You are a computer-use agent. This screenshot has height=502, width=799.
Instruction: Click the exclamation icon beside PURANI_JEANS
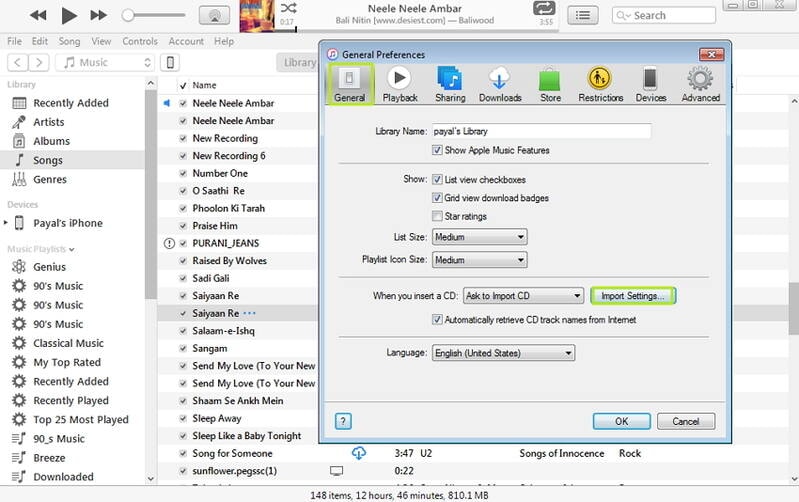[169, 243]
